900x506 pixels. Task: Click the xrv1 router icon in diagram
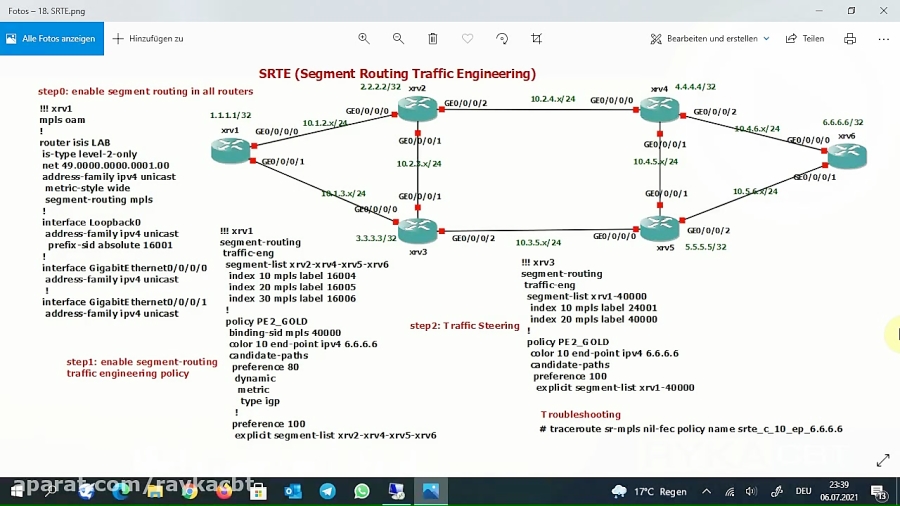click(231, 151)
